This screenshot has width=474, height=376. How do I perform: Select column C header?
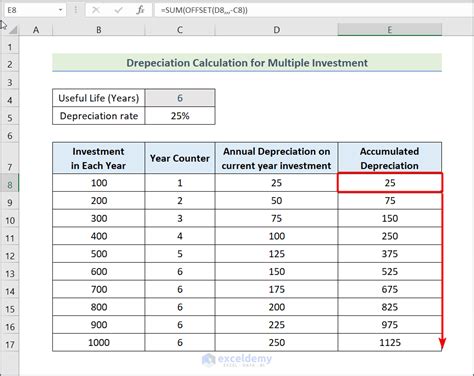tap(180, 30)
